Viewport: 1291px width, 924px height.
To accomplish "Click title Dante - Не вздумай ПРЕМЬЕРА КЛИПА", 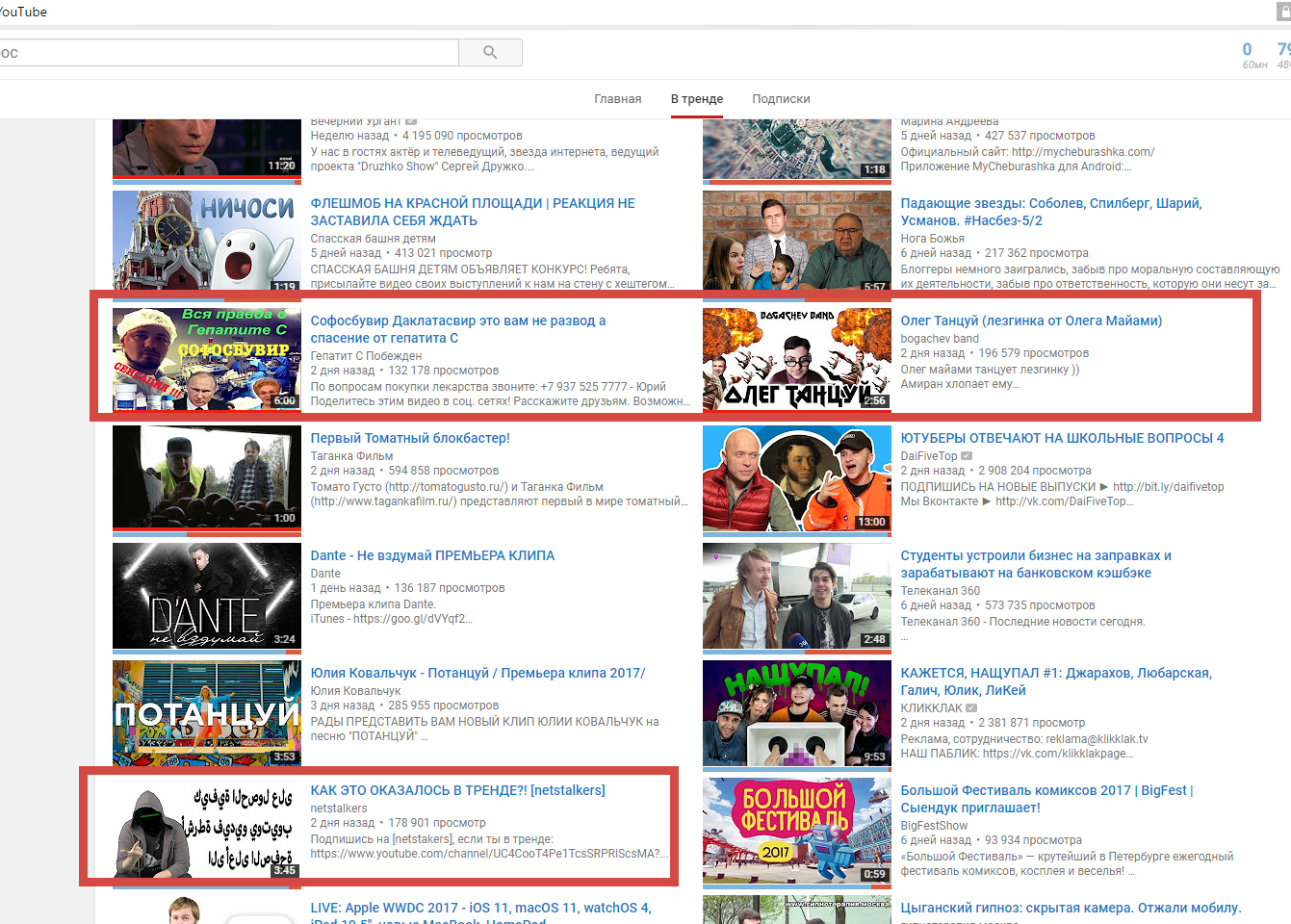I will click(x=432, y=555).
